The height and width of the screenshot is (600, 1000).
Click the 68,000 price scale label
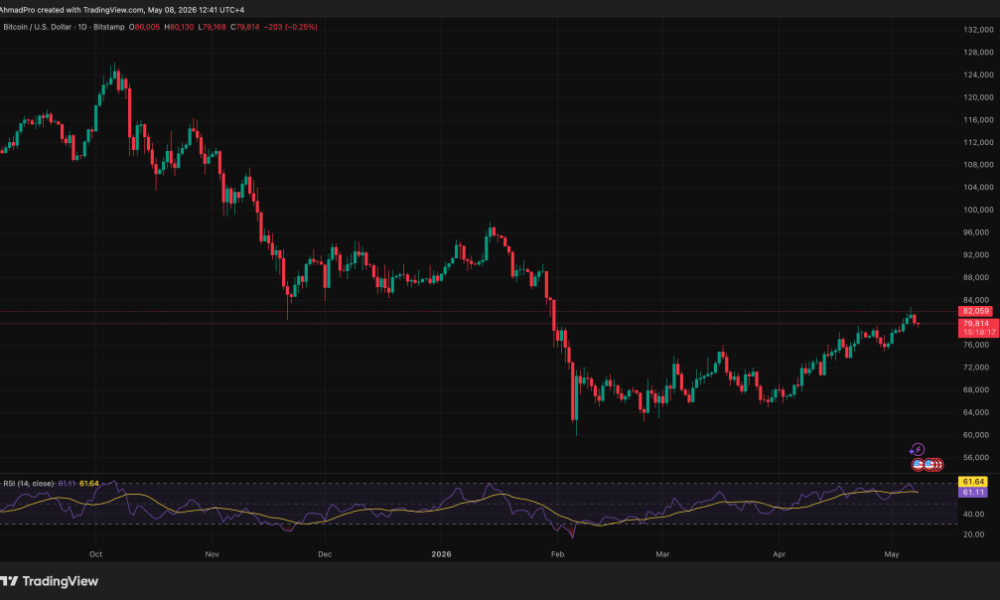978,390
